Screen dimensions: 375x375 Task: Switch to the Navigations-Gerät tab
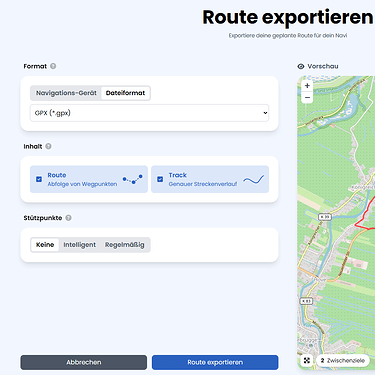click(66, 93)
